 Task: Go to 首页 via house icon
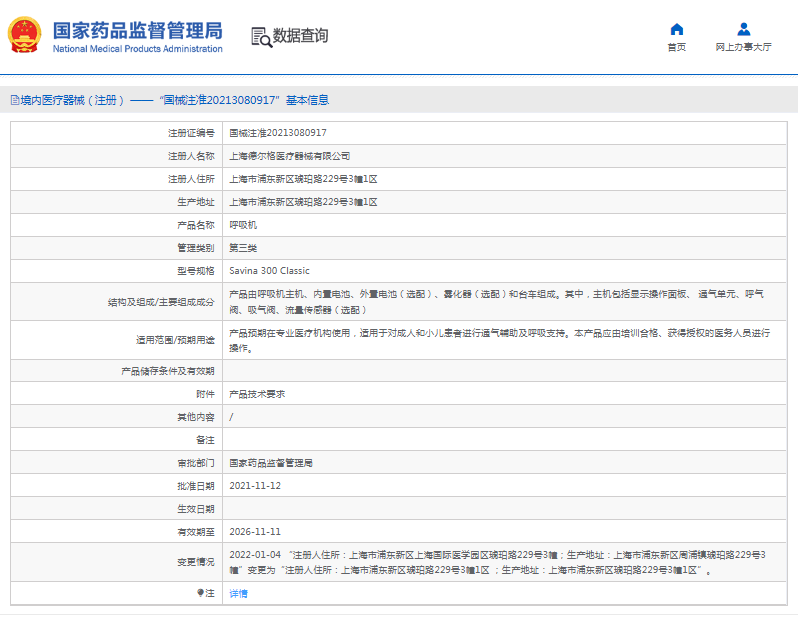tap(676, 29)
